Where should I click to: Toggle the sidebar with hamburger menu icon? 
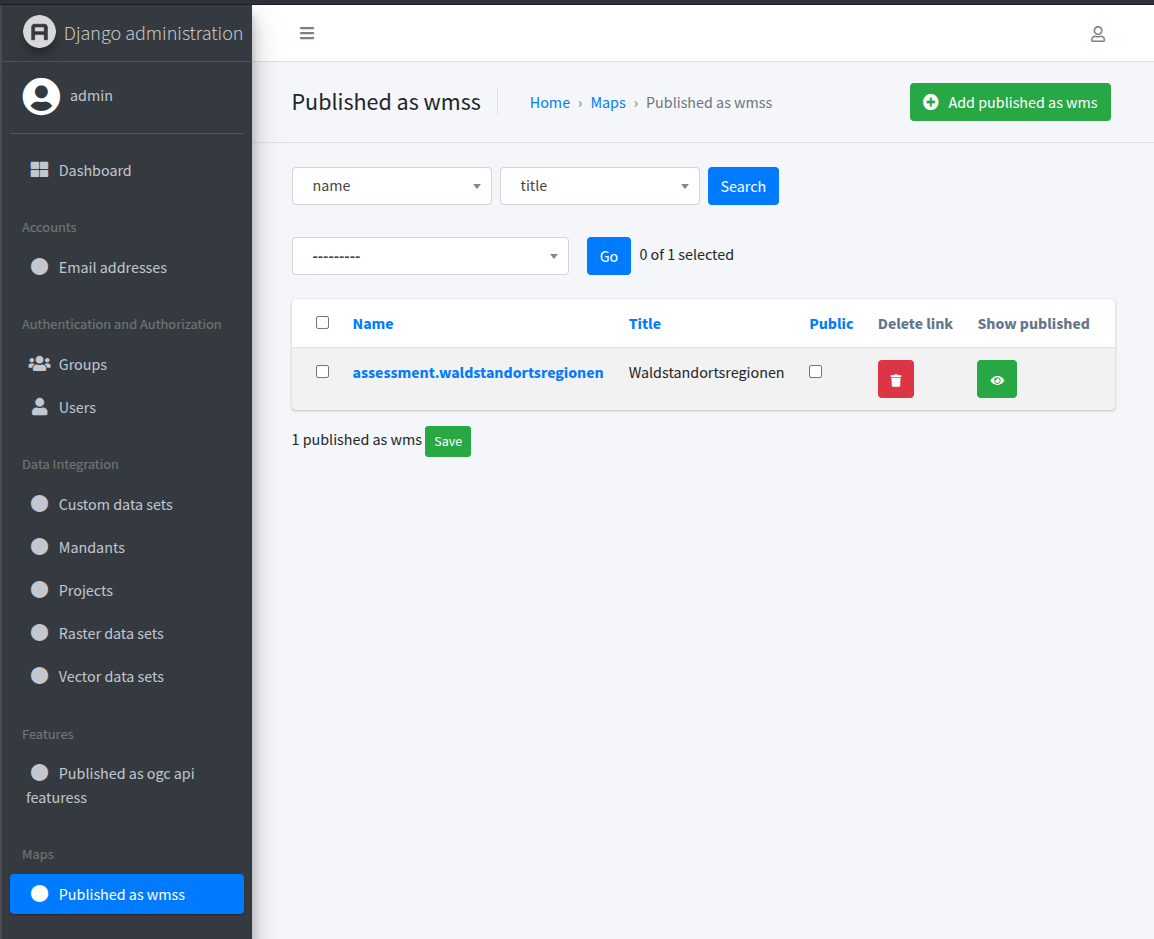tap(307, 33)
